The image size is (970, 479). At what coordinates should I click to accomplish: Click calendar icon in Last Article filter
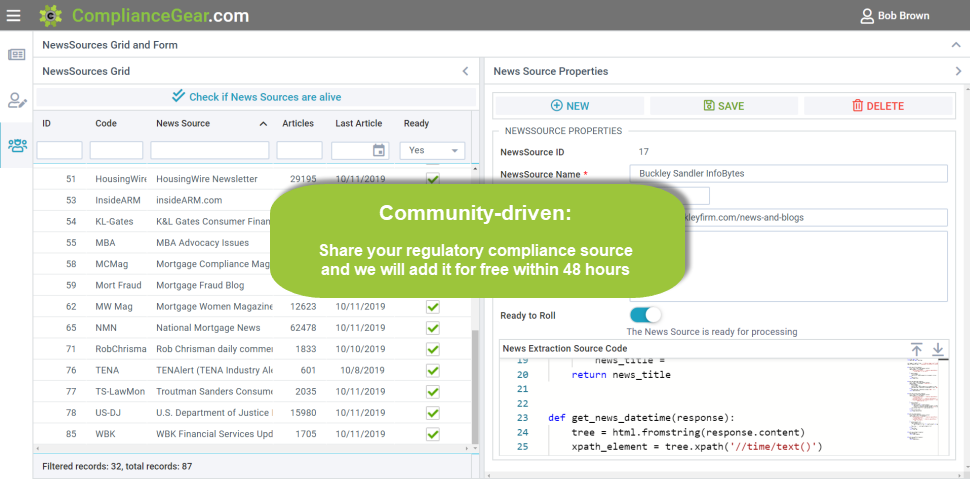click(379, 150)
